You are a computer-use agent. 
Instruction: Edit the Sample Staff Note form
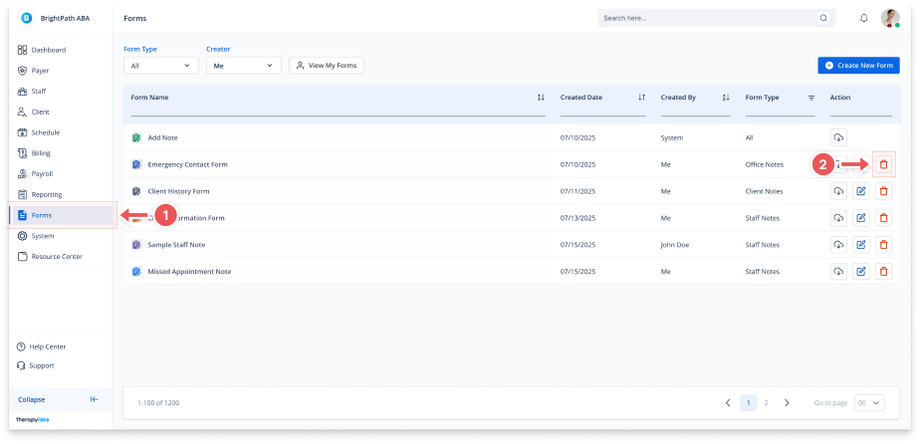tap(861, 245)
